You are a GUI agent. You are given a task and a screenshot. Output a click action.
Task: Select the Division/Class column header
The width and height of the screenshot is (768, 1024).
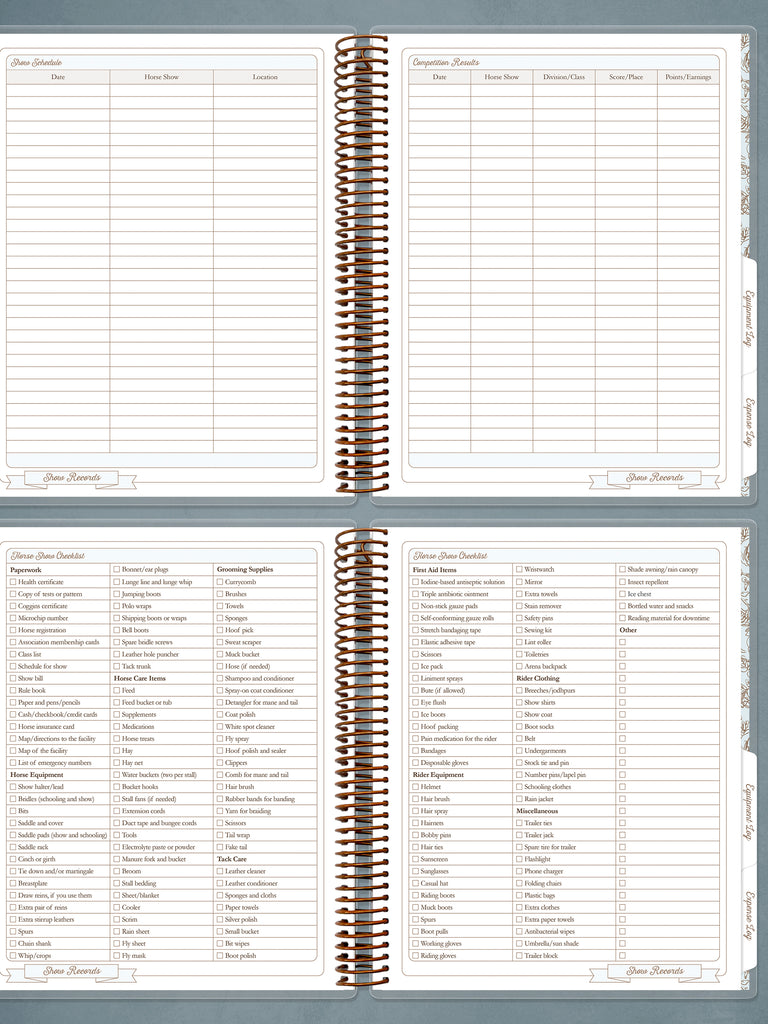pos(564,77)
